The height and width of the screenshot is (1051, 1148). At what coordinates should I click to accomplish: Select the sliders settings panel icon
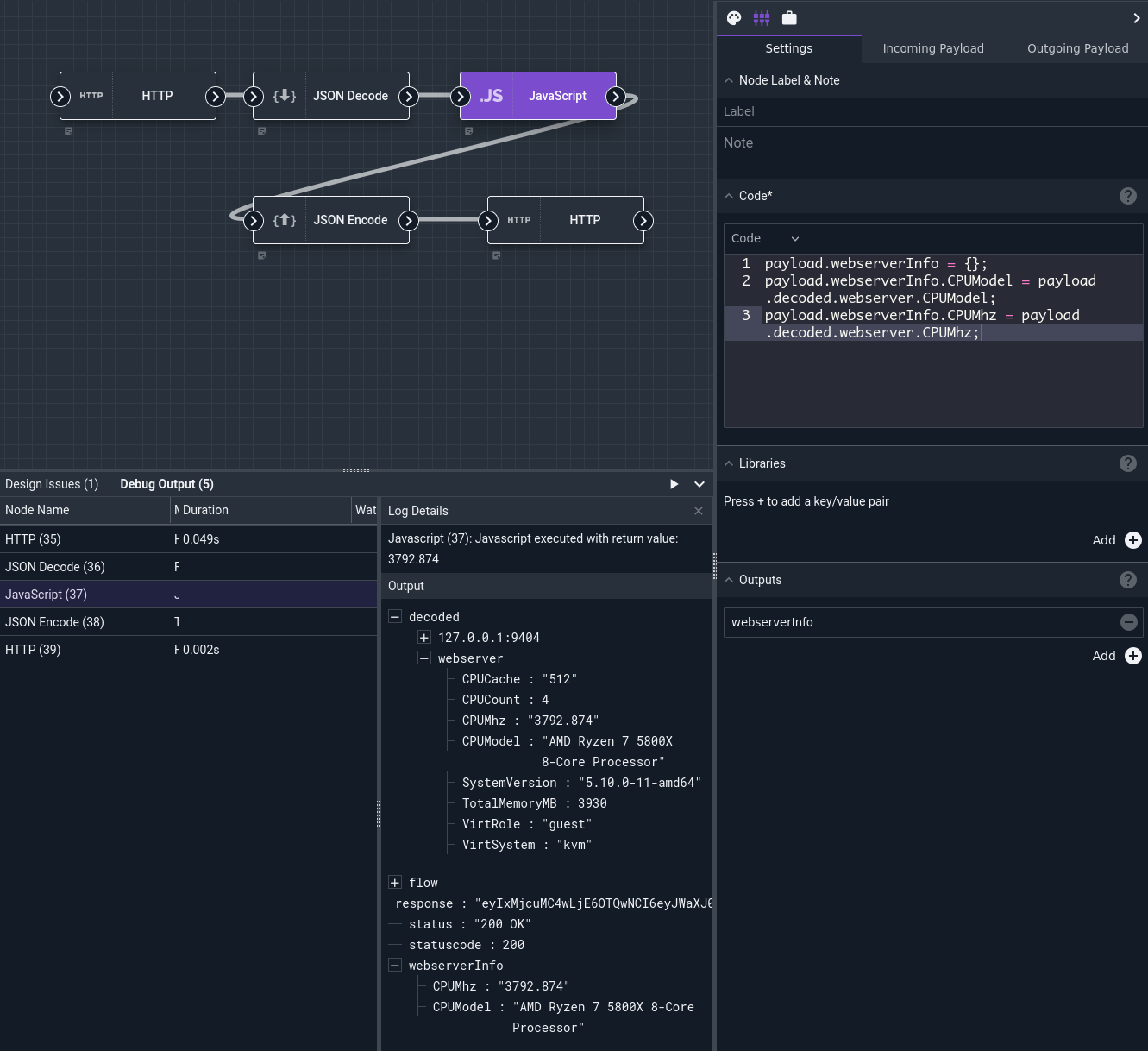pos(762,17)
